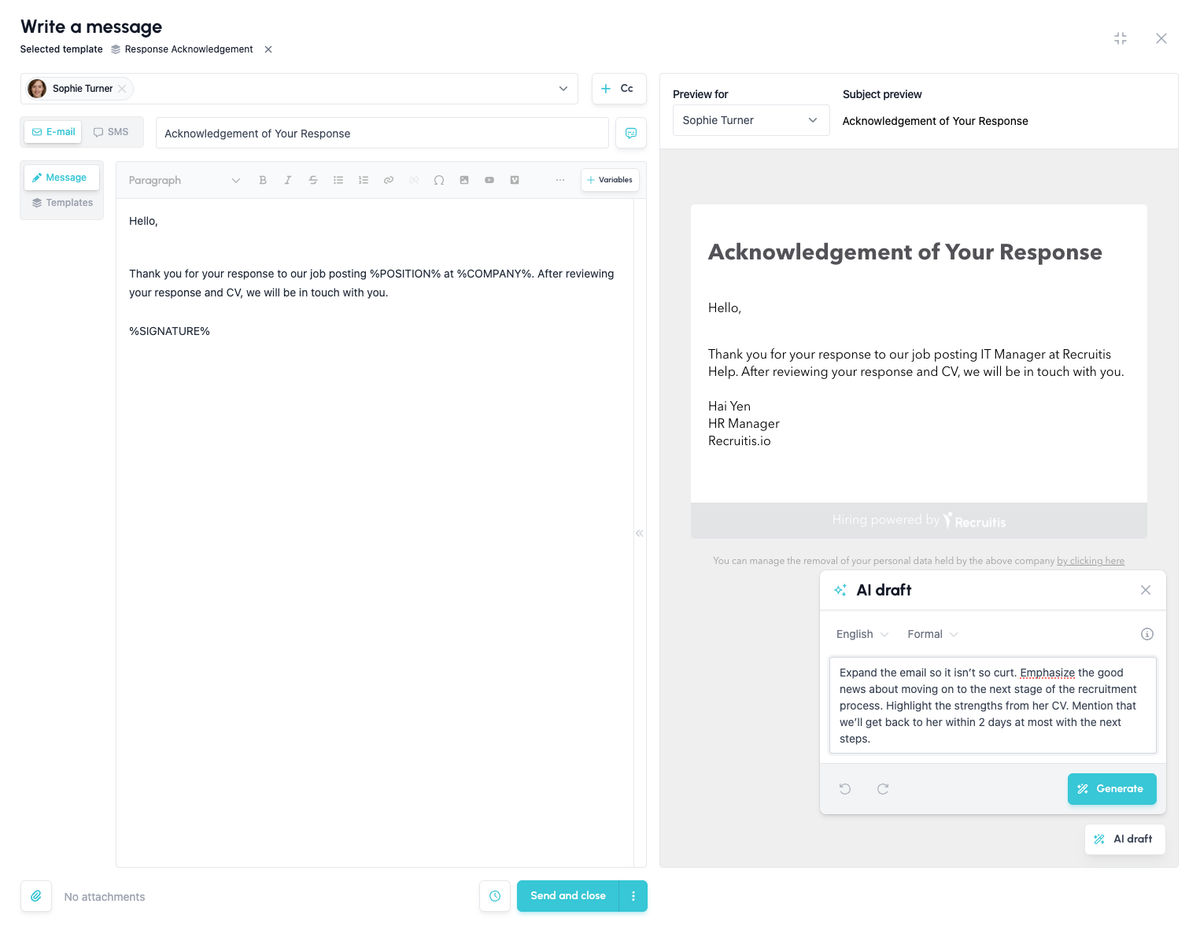The image size is (1200, 932).
Task: Click the %SIGNATURE% line in the editor
Action: pyautogui.click(x=169, y=331)
